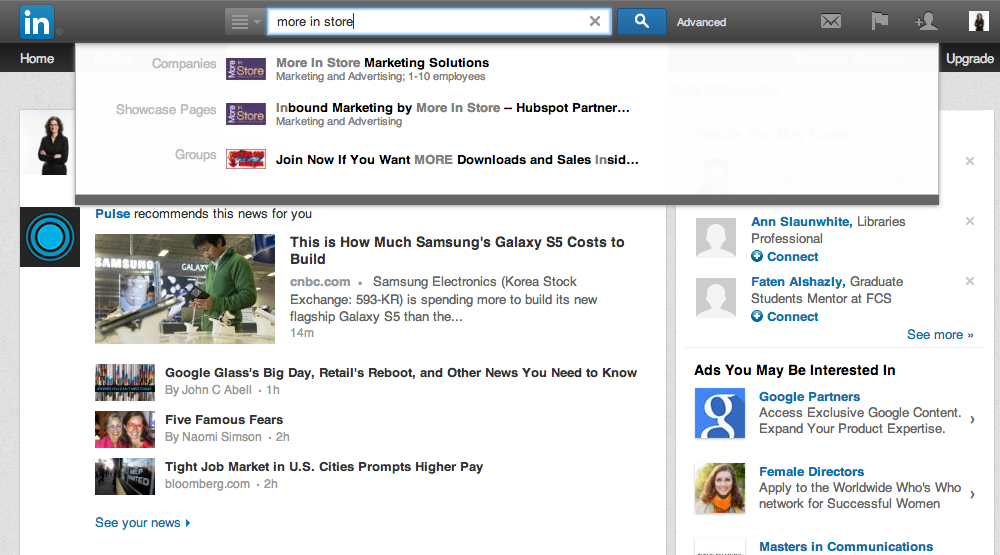This screenshot has width=1000, height=555.
Task: Go to the Home tab
Action: click(37, 59)
